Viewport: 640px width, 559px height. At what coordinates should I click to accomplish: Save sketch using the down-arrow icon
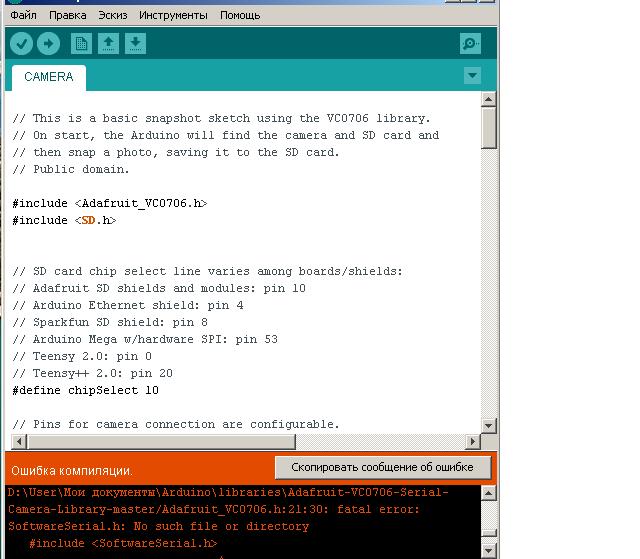(x=136, y=43)
